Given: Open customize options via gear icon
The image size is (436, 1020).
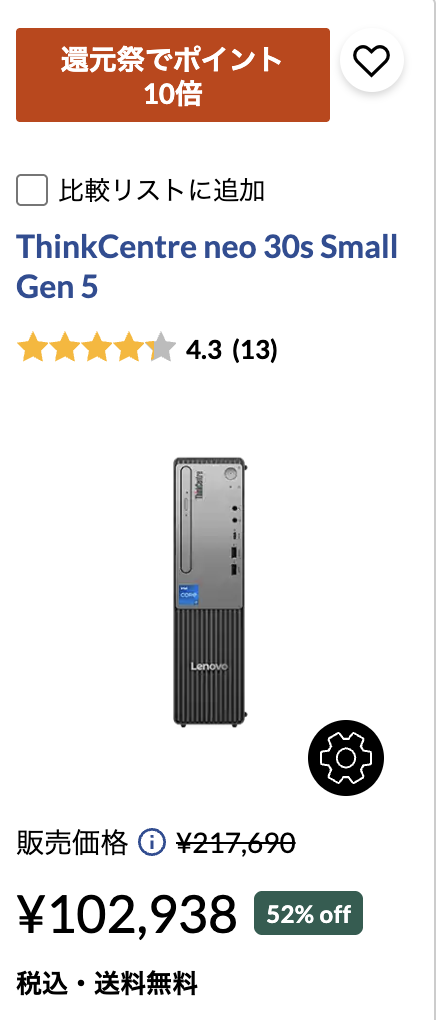Looking at the screenshot, I should click(346, 758).
